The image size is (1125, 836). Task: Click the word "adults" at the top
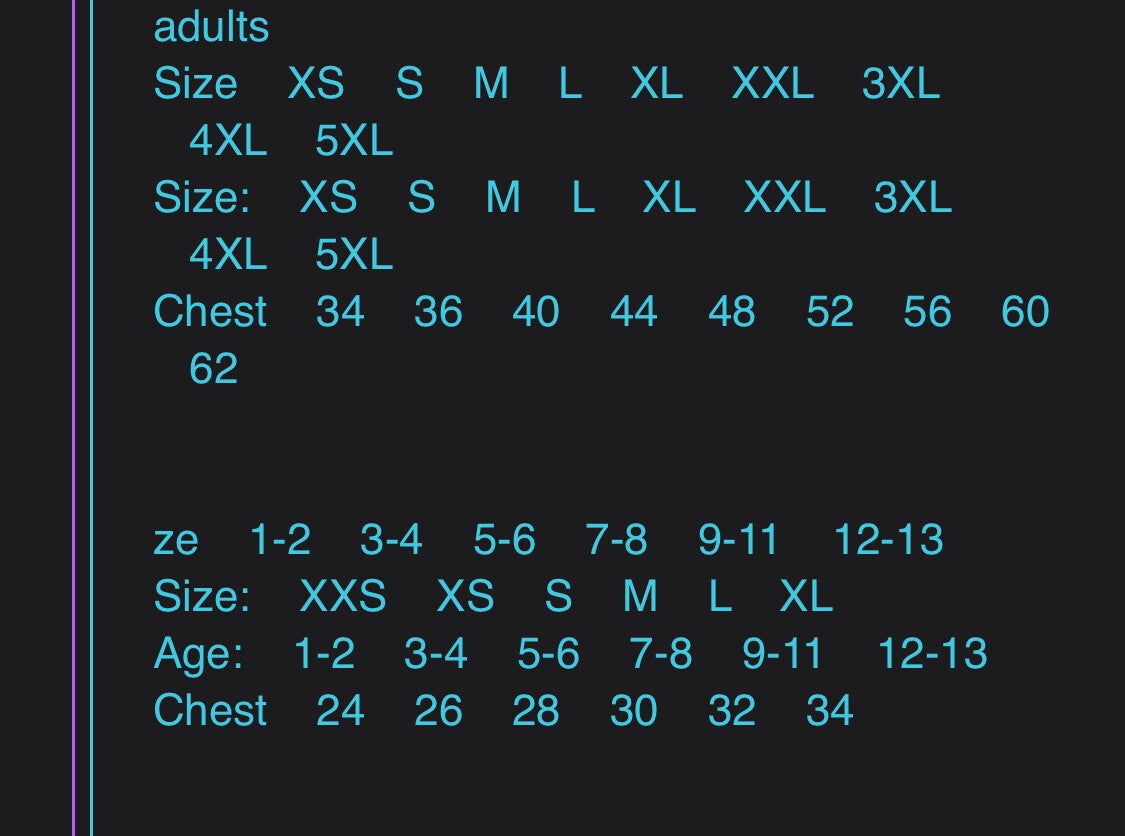click(x=211, y=27)
